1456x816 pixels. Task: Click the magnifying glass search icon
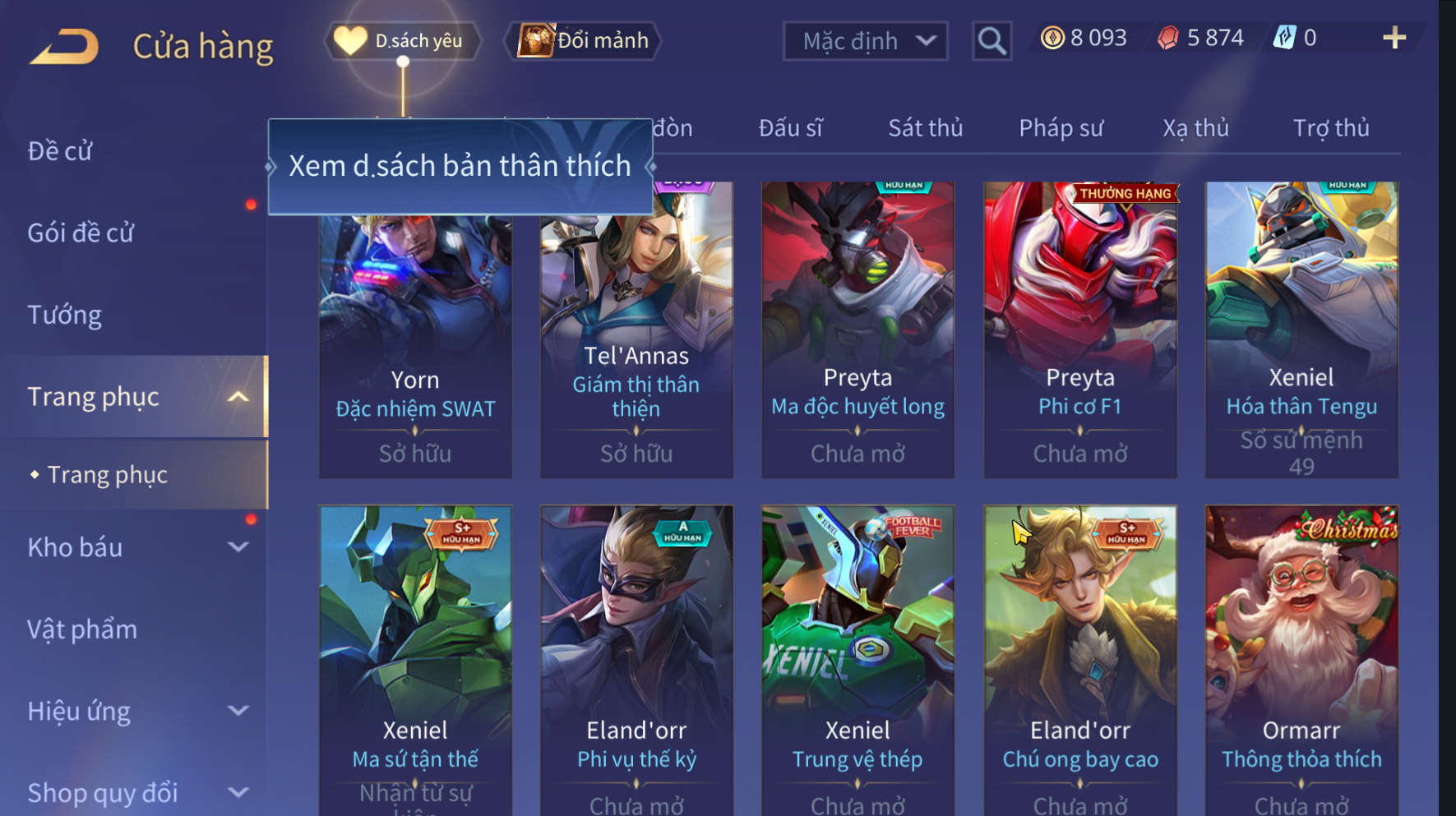coord(991,40)
